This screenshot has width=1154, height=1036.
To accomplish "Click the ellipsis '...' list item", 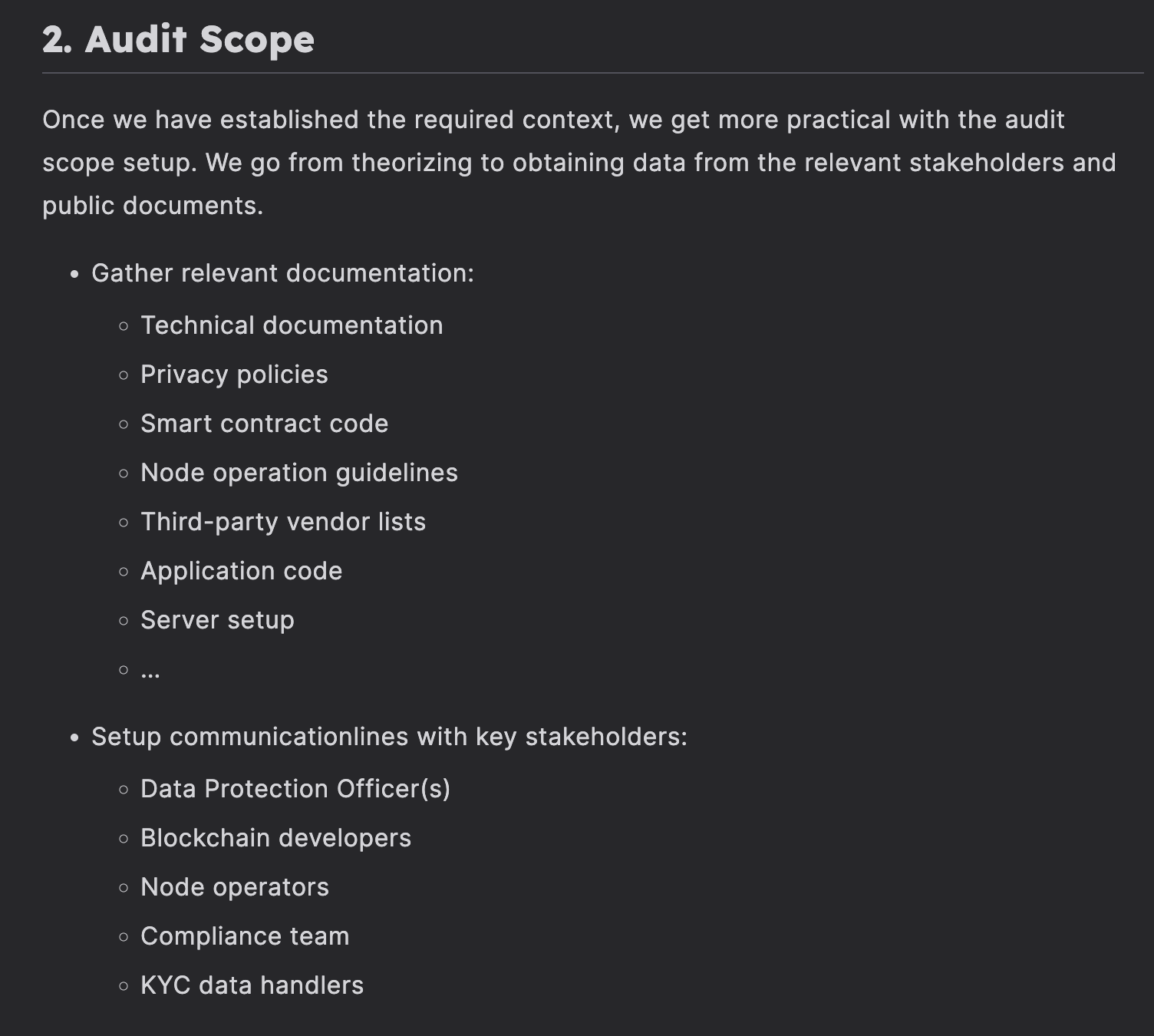I will click(x=150, y=672).
